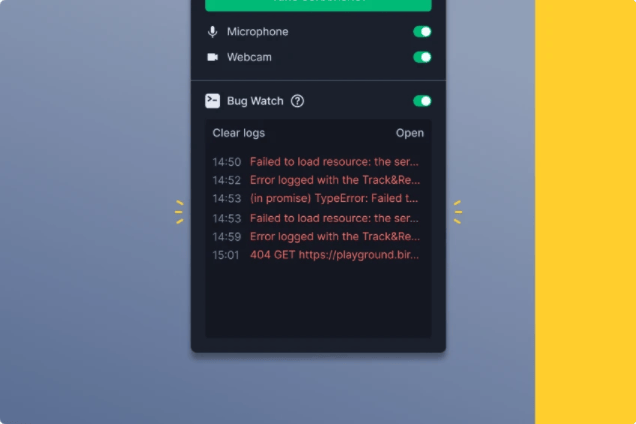Select the 15:01 404 GET playground log
Viewport: 636px width, 424px height.
[x=316, y=255]
